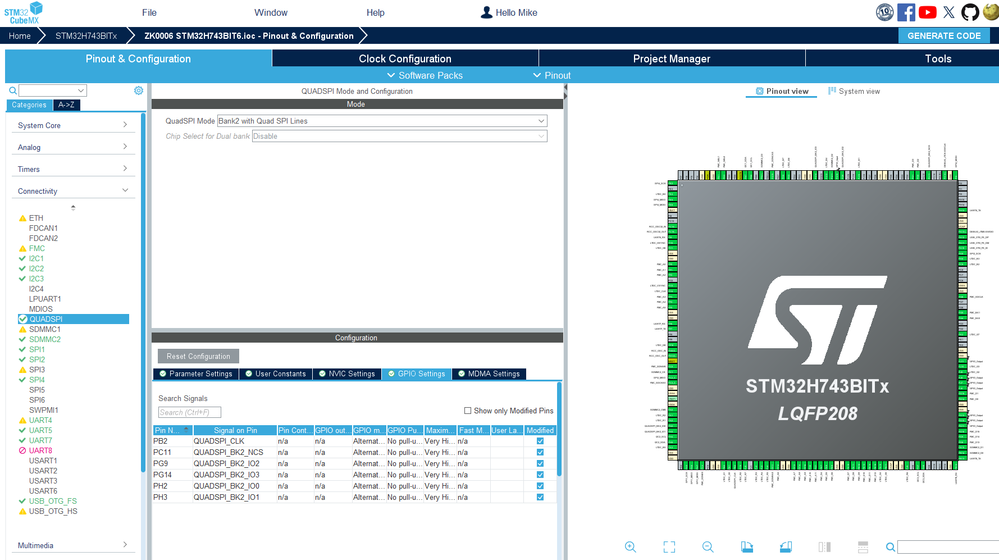Select SDMMC2 peripheral in list

45,340
